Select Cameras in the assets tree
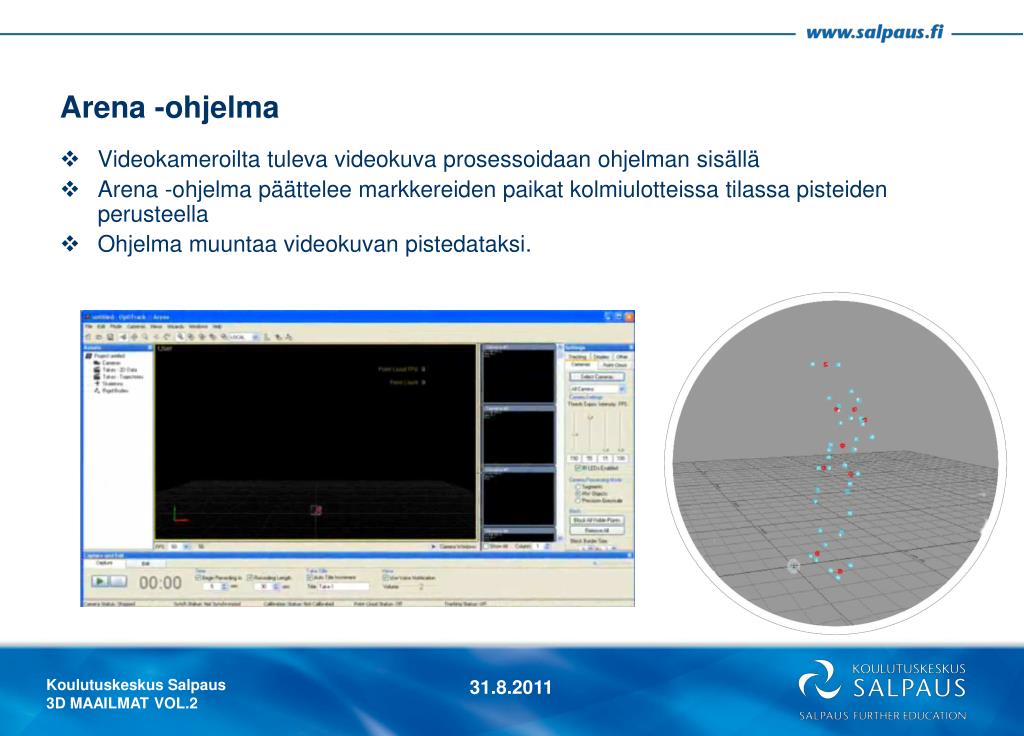The image size is (1024, 736). (x=108, y=363)
